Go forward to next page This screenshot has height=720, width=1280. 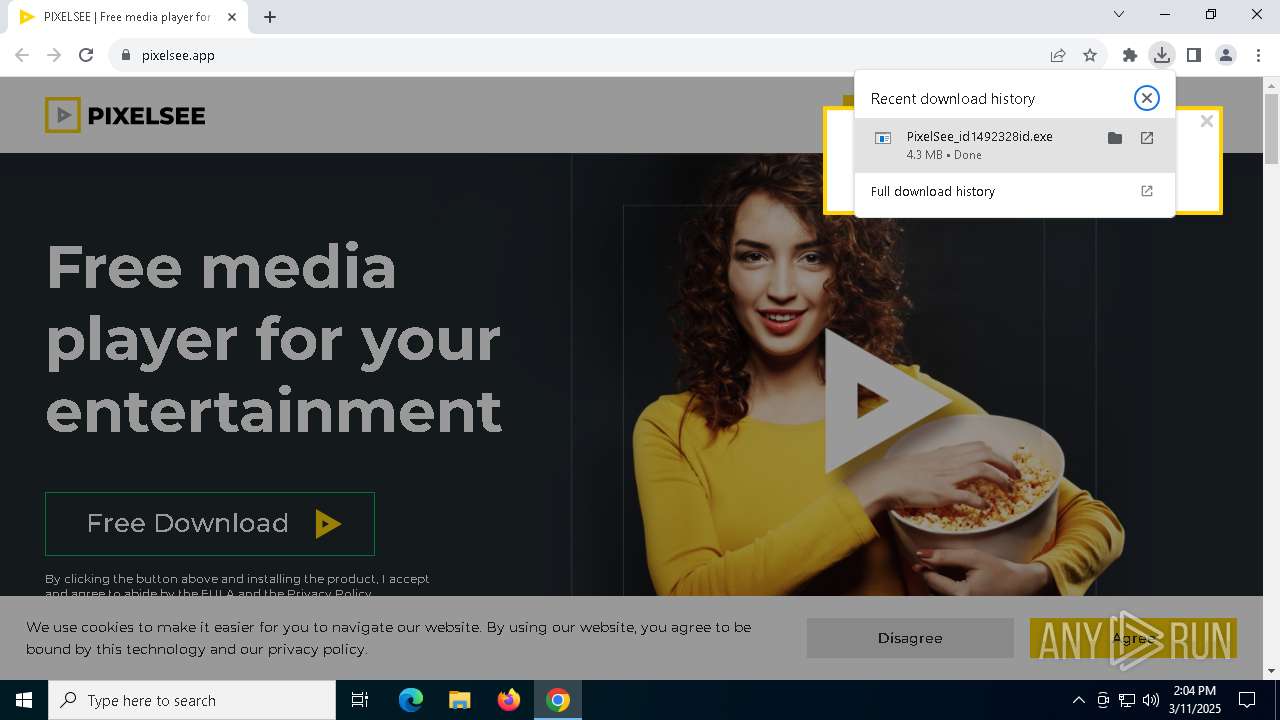tap(54, 55)
